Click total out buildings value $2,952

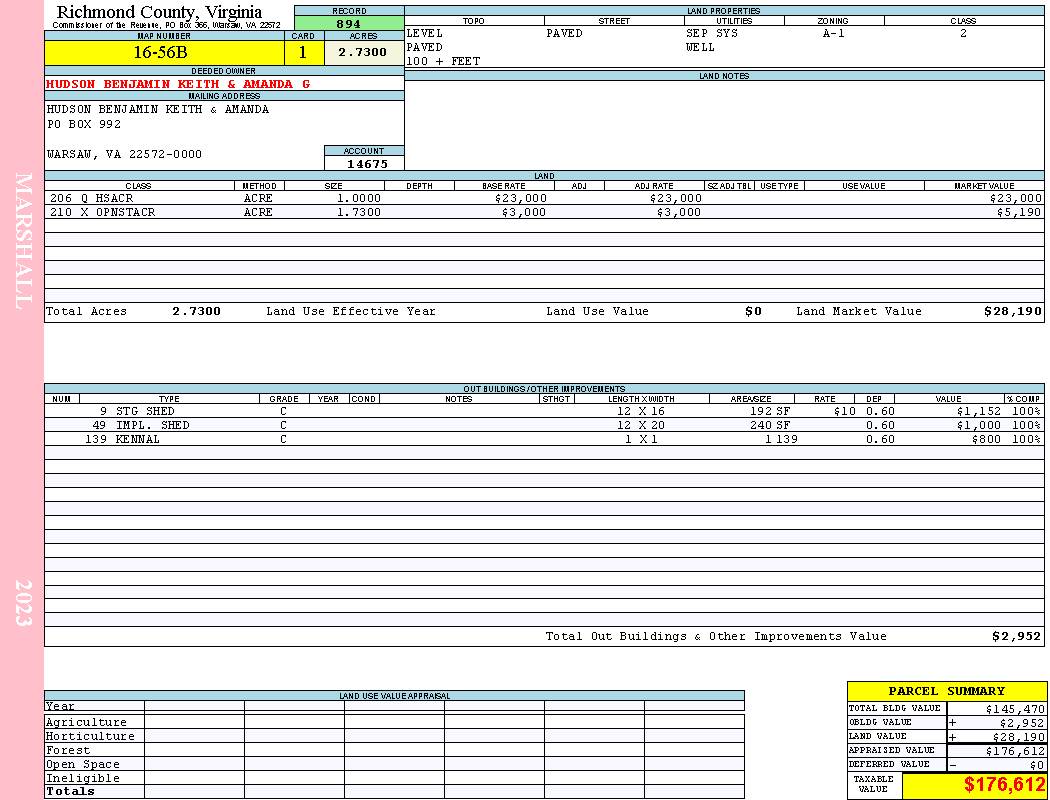coord(1017,637)
